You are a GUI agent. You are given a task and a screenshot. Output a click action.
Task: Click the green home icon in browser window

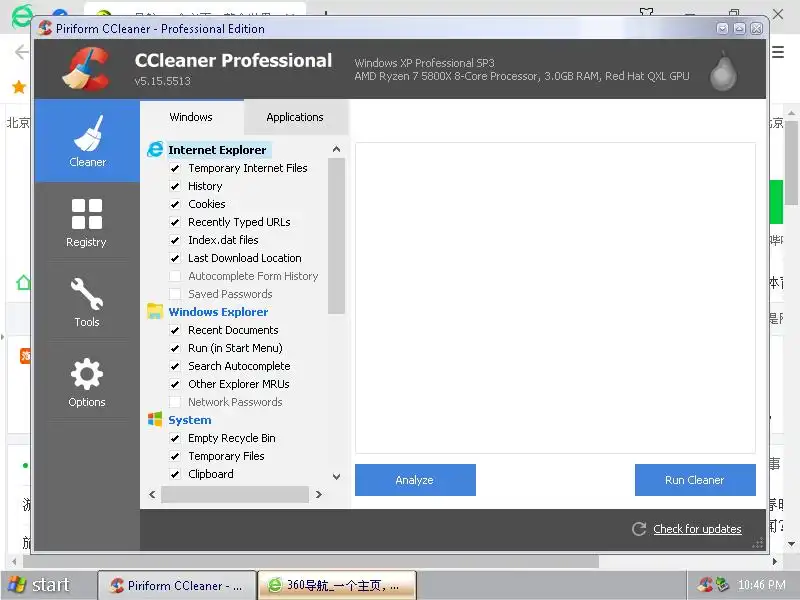point(23,282)
